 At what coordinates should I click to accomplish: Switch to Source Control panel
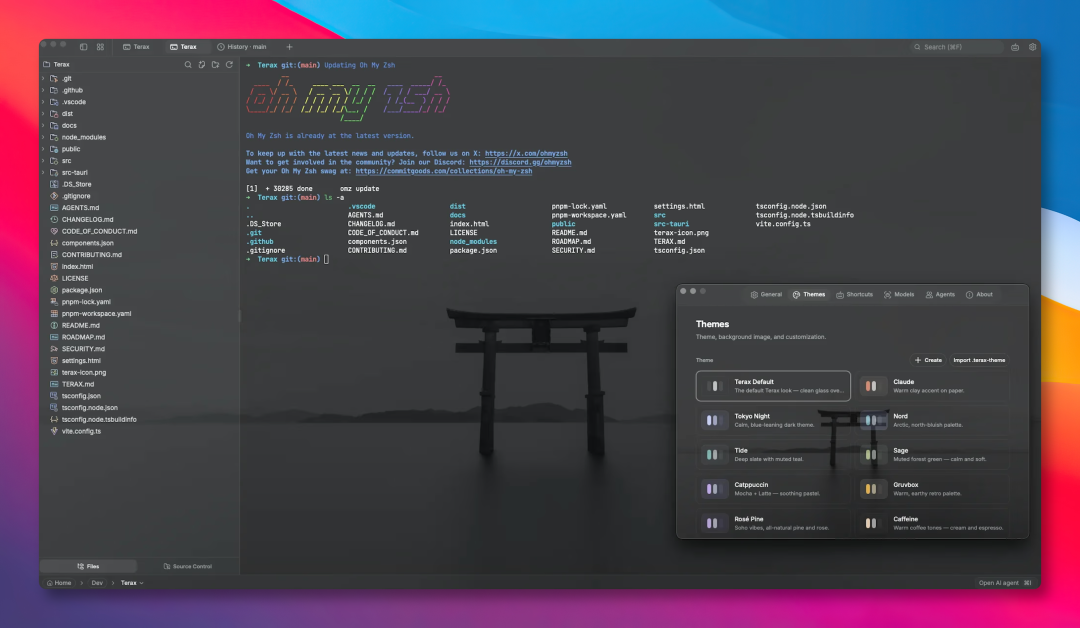(187, 566)
